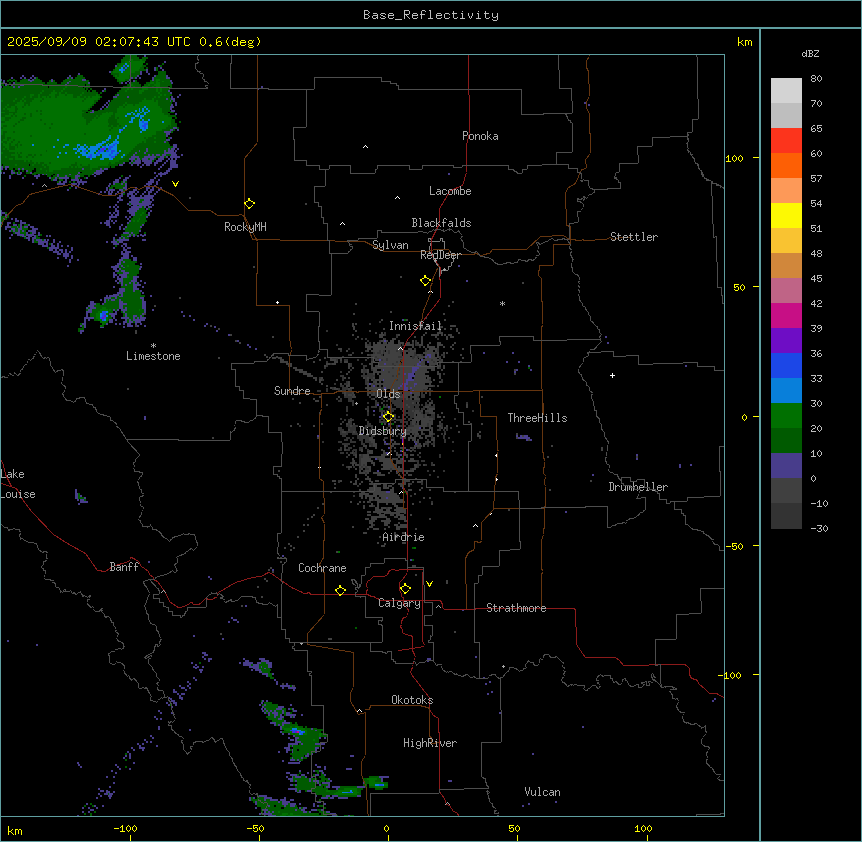Click the RockyMH label
Viewport: 862px width, 842px height.
tap(245, 227)
